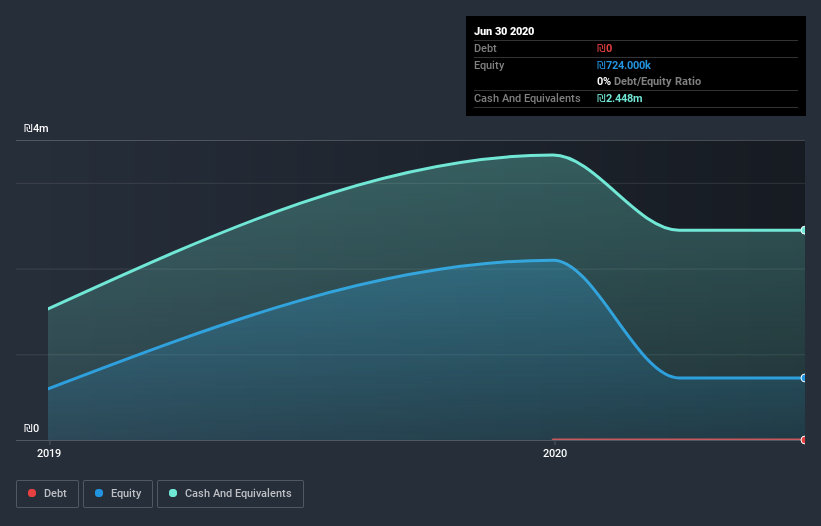Click the Debt ₪0 value in tooltip
The width and height of the screenshot is (821, 526).
pyautogui.click(x=604, y=48)
